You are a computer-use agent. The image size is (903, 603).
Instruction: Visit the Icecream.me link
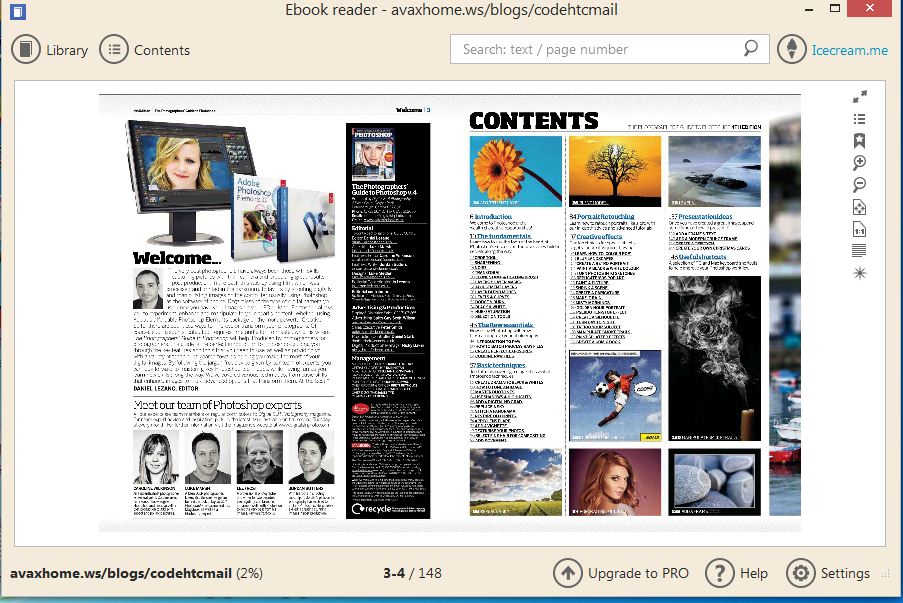(x=849, y=51)
